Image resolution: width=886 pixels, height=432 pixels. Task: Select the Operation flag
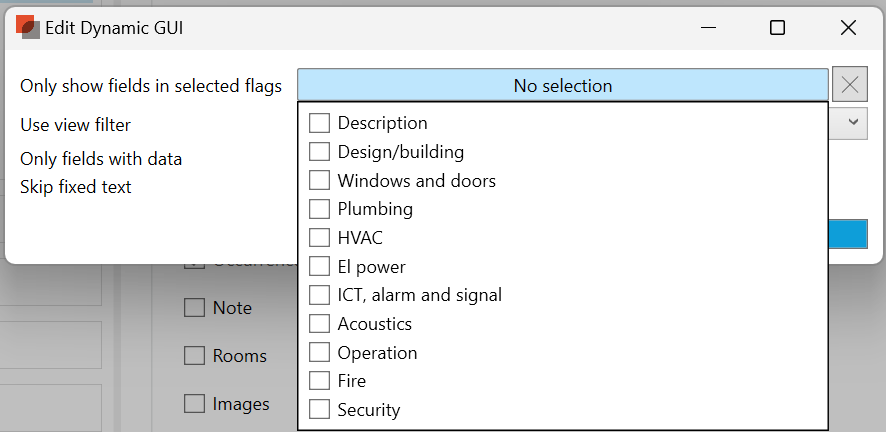click(319, 353)
